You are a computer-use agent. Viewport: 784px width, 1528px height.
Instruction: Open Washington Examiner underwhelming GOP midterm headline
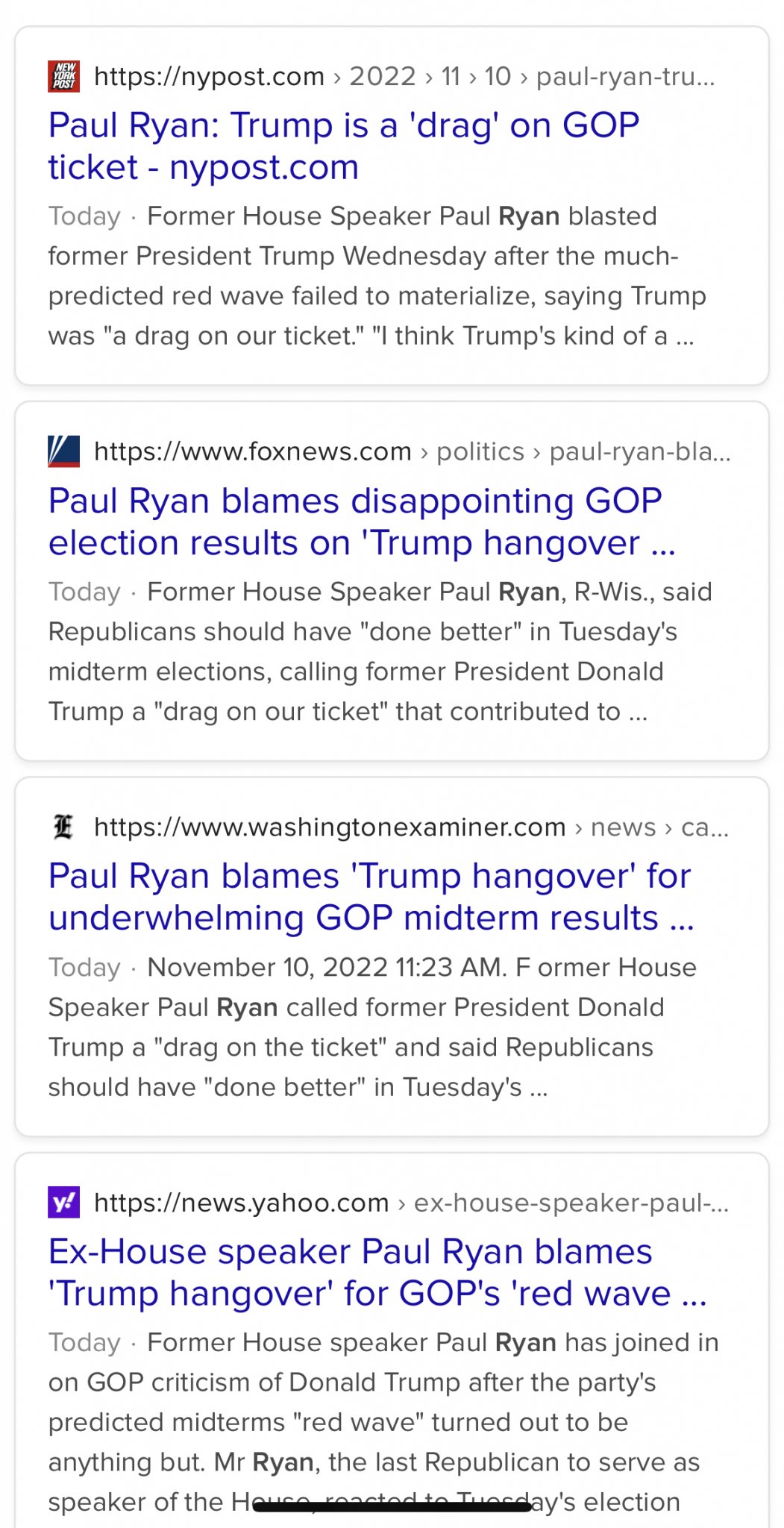[371, 897]
